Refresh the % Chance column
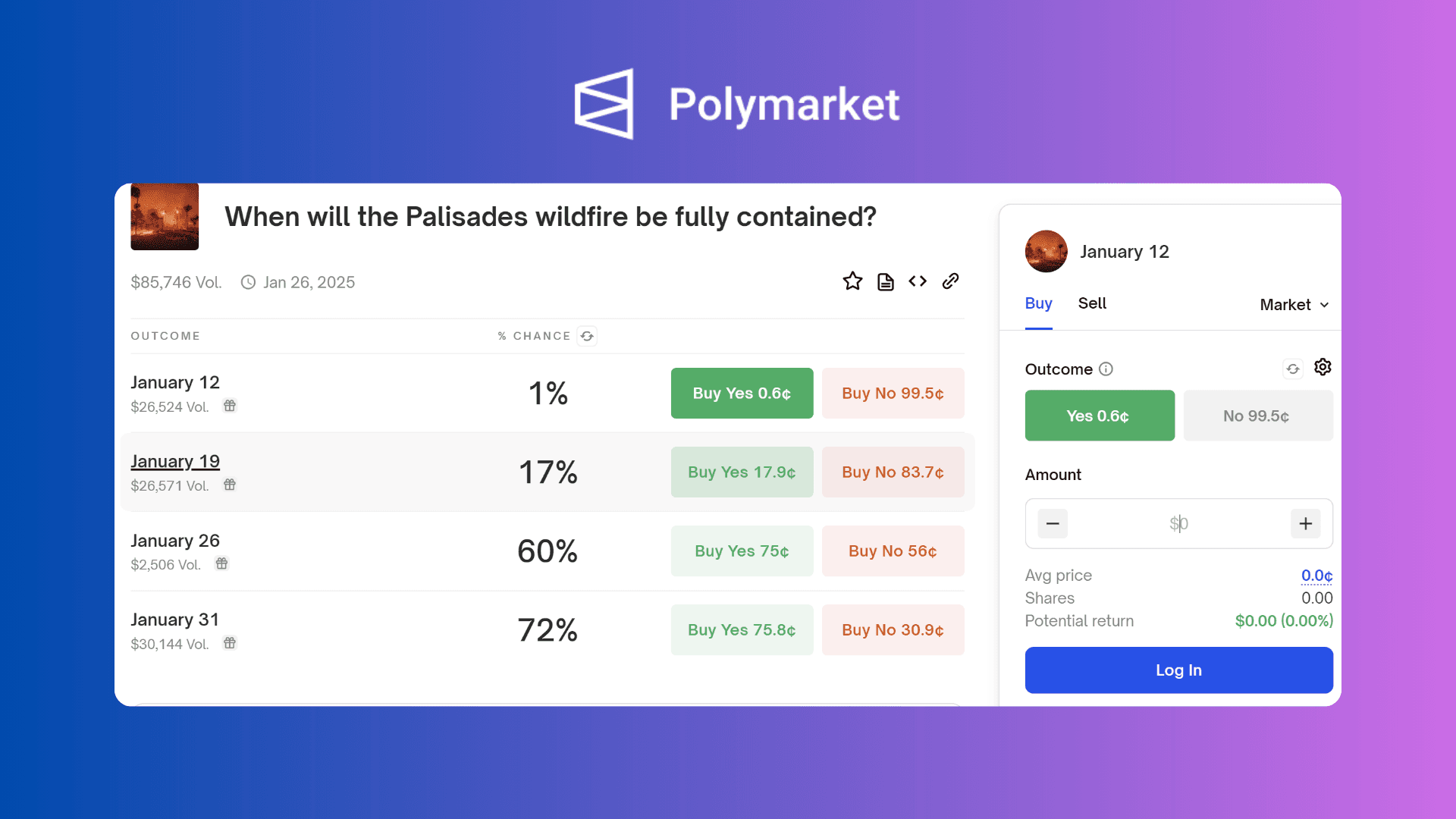 click(587, 336)
